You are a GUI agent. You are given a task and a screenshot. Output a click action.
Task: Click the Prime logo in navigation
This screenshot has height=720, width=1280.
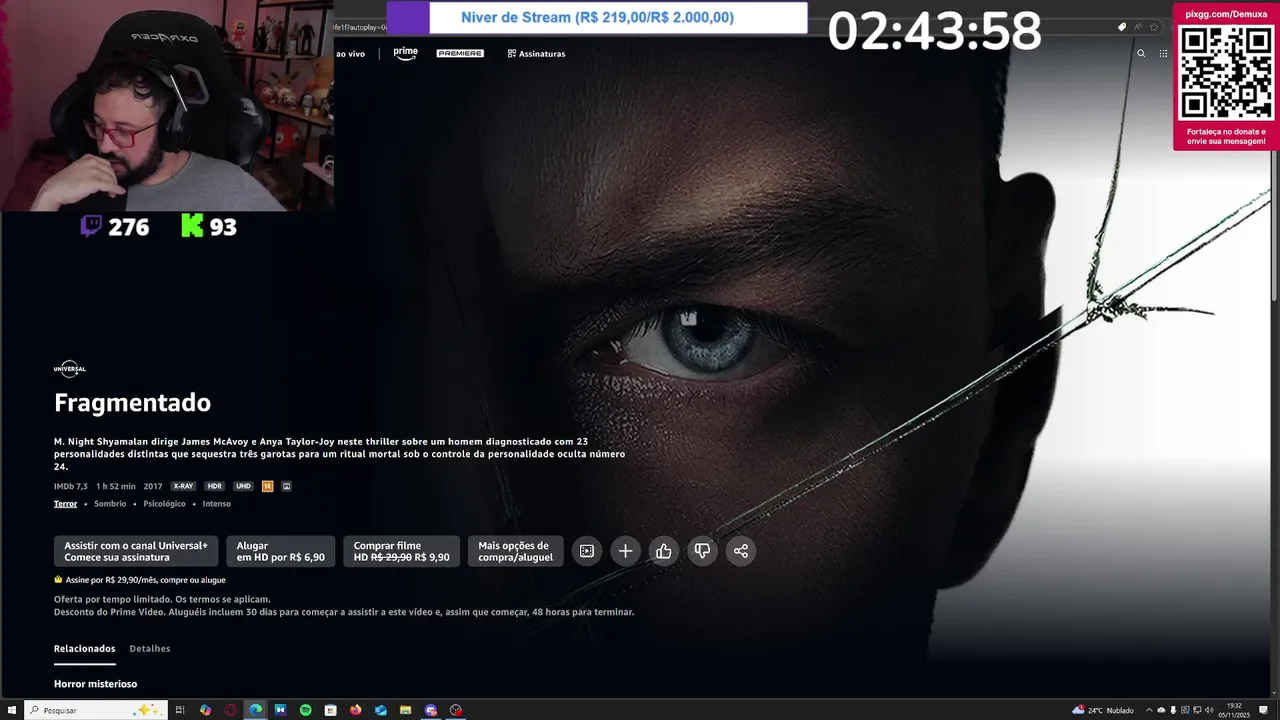(x=405, y=53)
